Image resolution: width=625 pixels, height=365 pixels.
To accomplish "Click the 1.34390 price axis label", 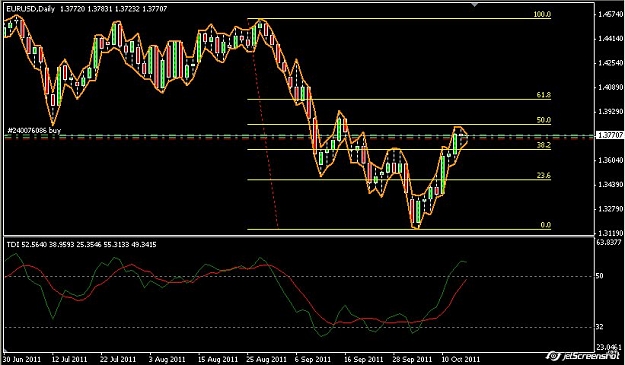I will tap(610, 184).
